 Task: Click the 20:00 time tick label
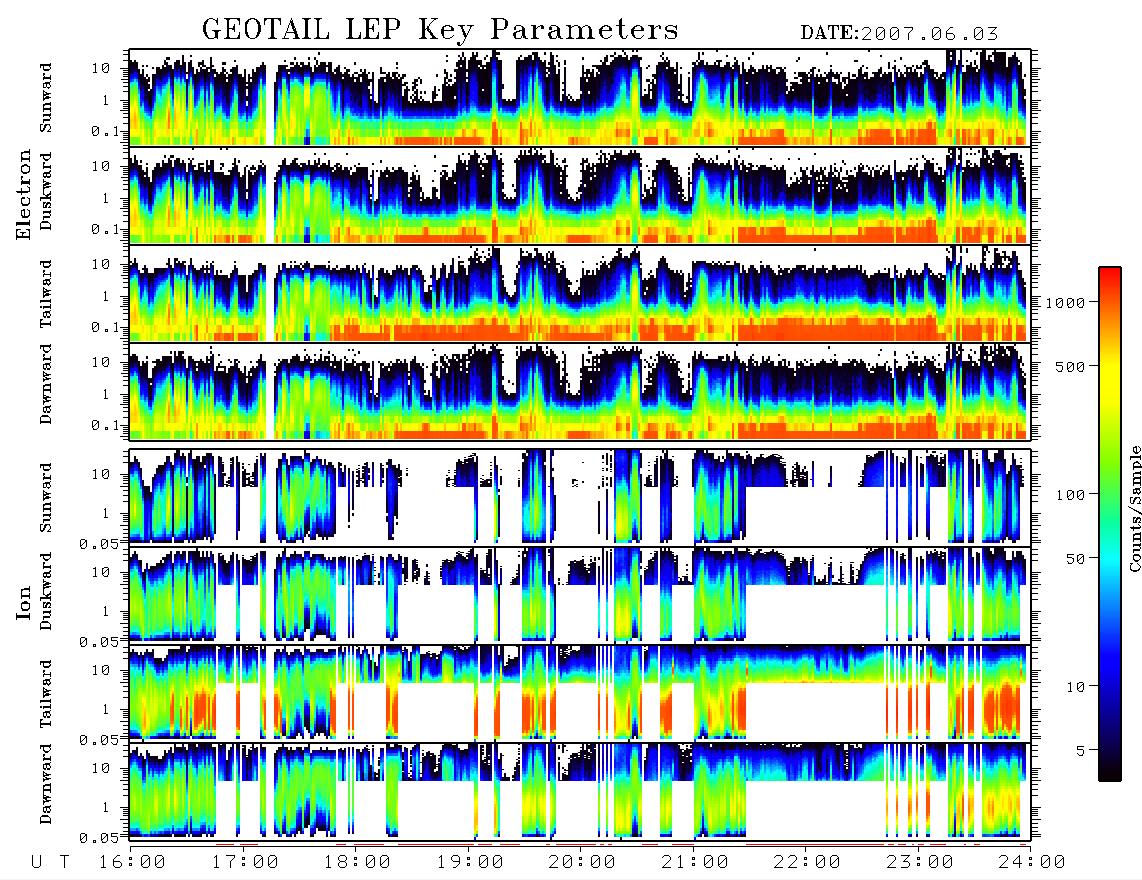tap(582, 862)
